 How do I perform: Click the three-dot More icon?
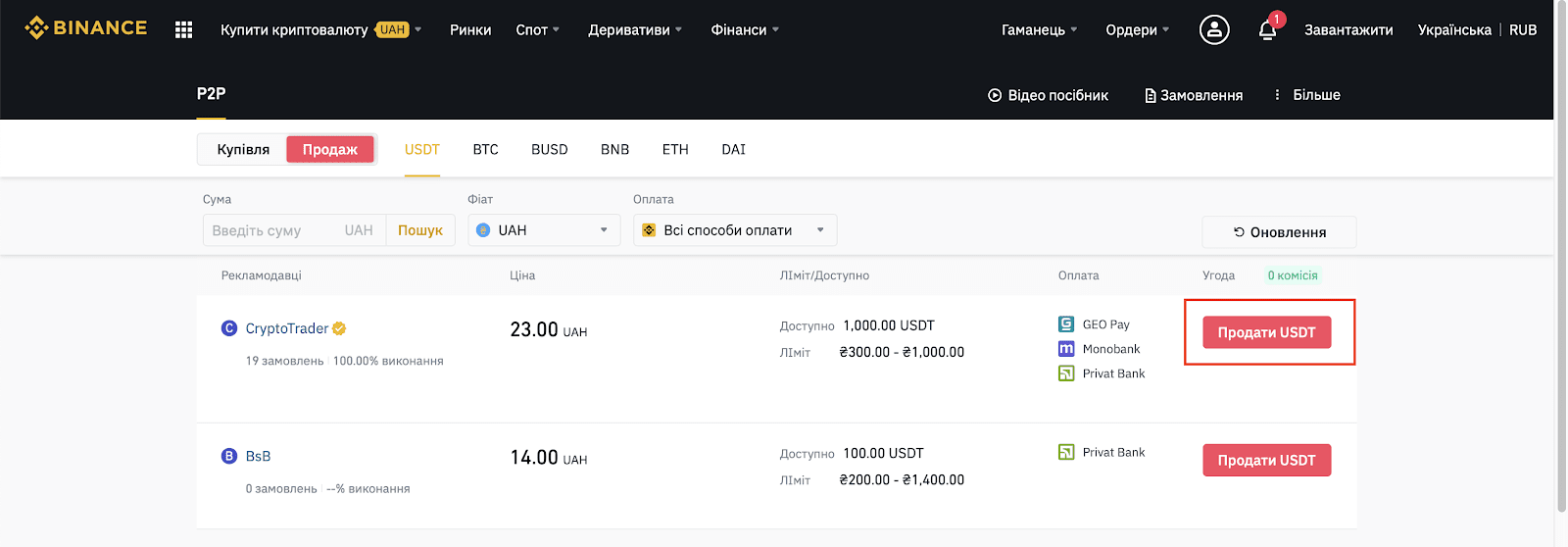pos(1277,95)
